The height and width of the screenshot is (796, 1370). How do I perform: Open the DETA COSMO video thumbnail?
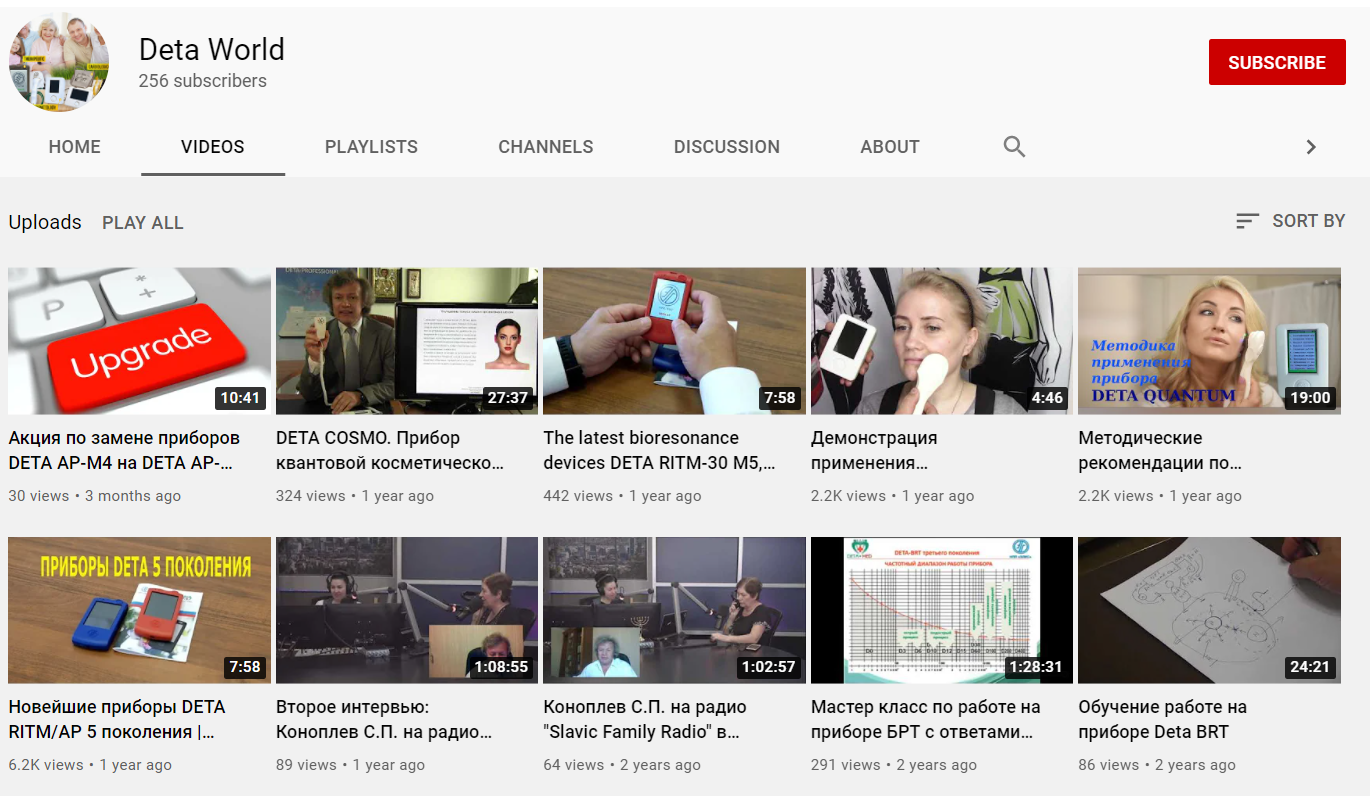tap(407, 341)
